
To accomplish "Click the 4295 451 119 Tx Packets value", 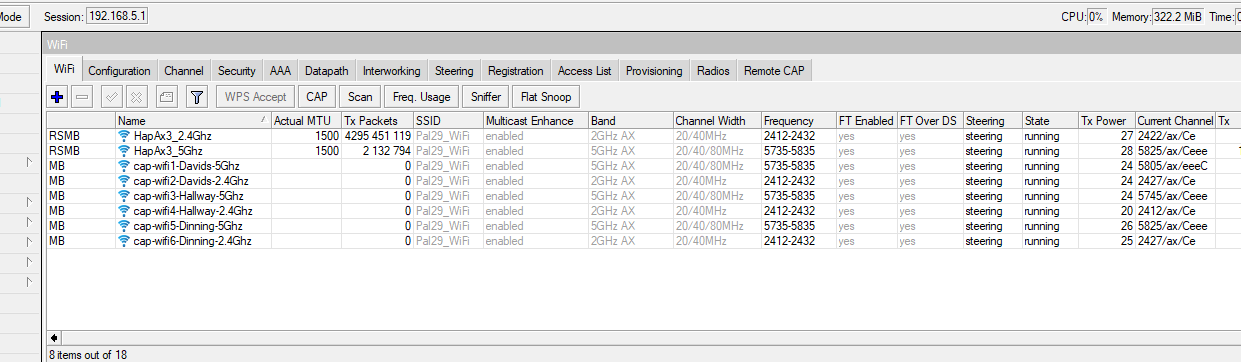I will [377, 135].
